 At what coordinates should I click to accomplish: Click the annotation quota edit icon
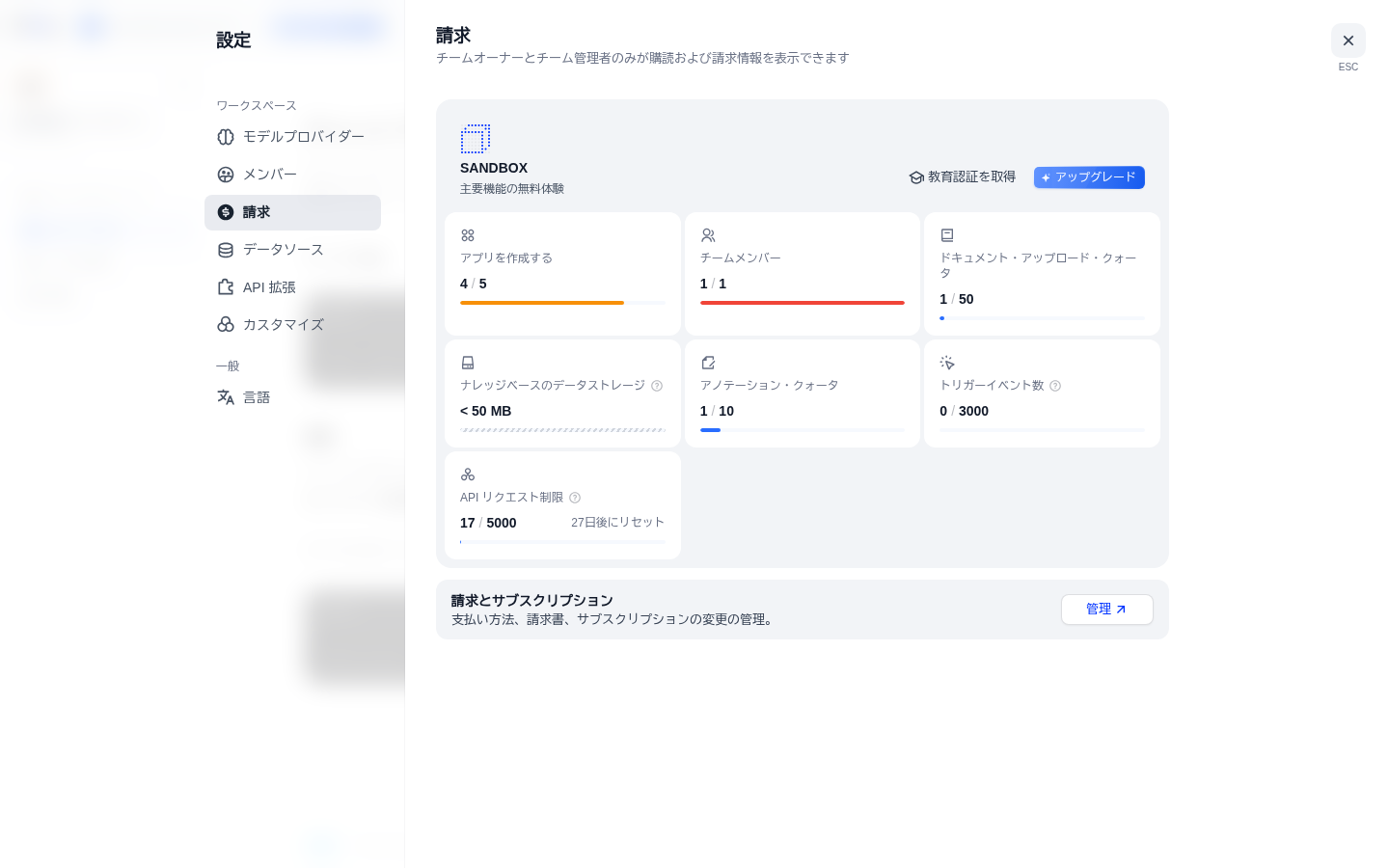click(x=708, y=363)
